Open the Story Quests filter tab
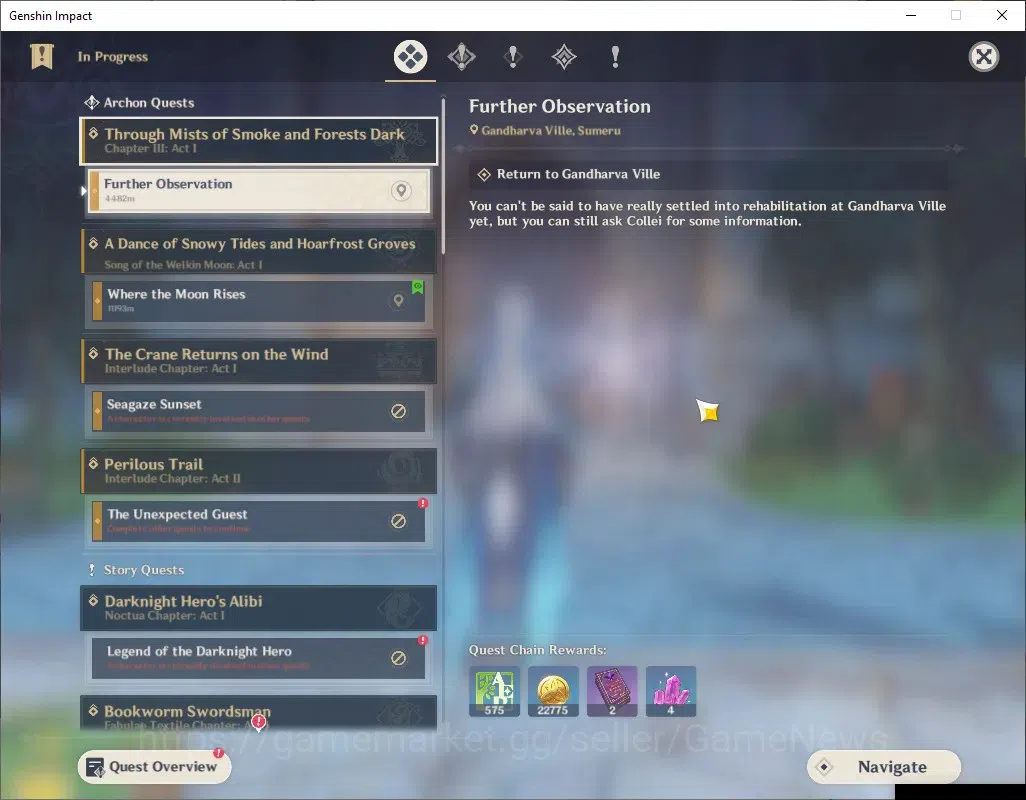 (x=513, y=57)
